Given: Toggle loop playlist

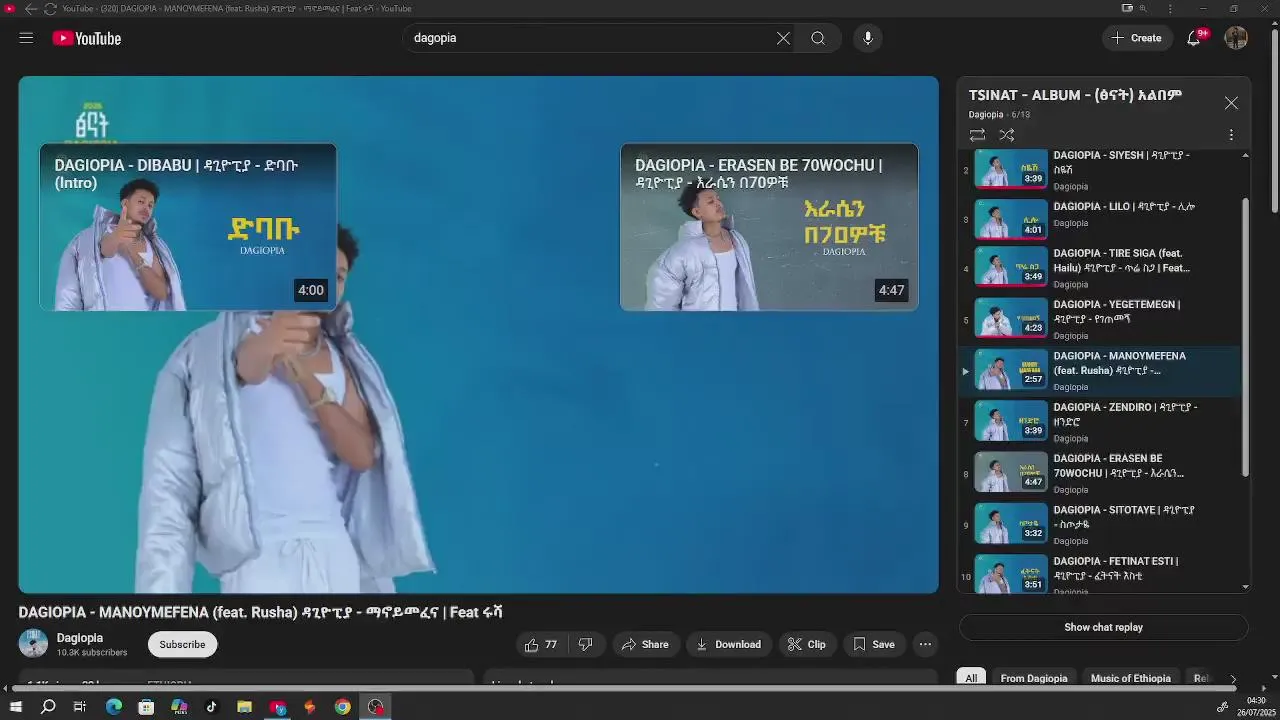Looking at the screenshot, I should [x=977, y=135].
